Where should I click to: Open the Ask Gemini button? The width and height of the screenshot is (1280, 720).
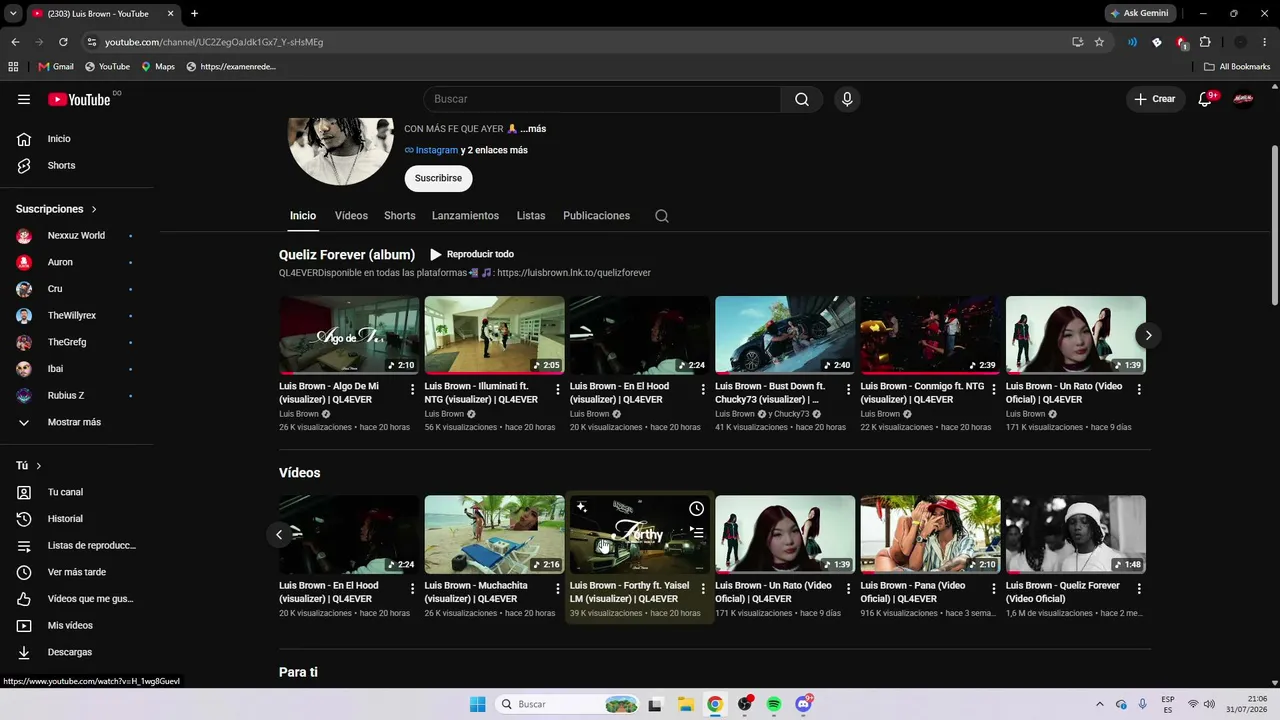(1139, 13)
